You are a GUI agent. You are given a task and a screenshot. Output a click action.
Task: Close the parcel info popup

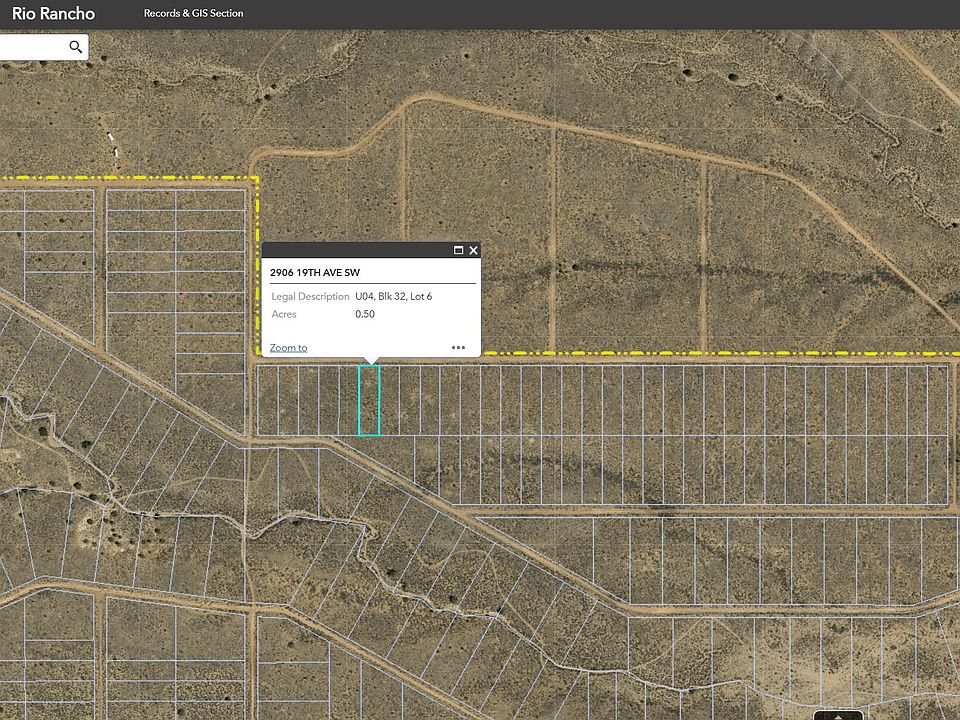click(x=473, y=250)
